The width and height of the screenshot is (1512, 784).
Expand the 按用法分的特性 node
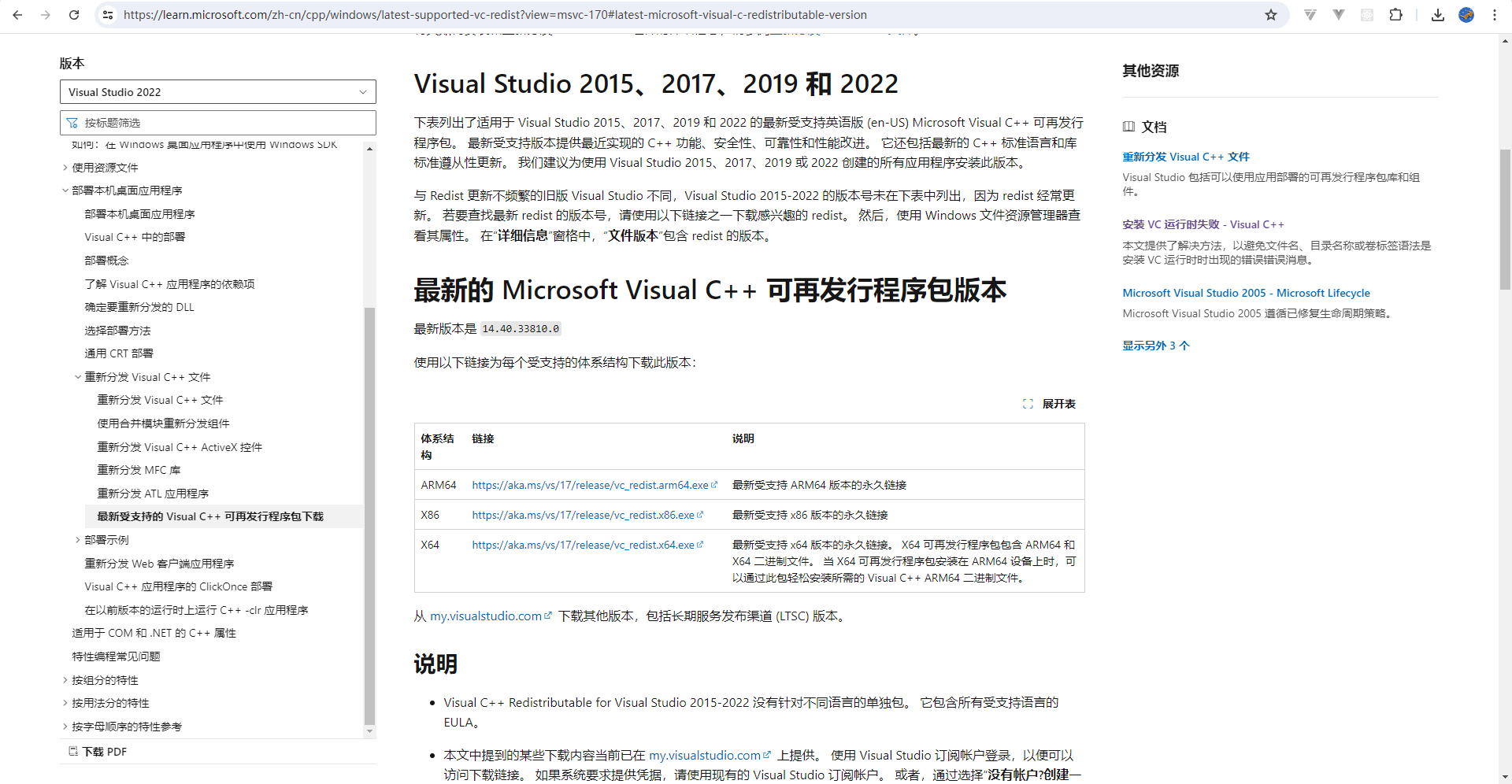click(65, 703)
